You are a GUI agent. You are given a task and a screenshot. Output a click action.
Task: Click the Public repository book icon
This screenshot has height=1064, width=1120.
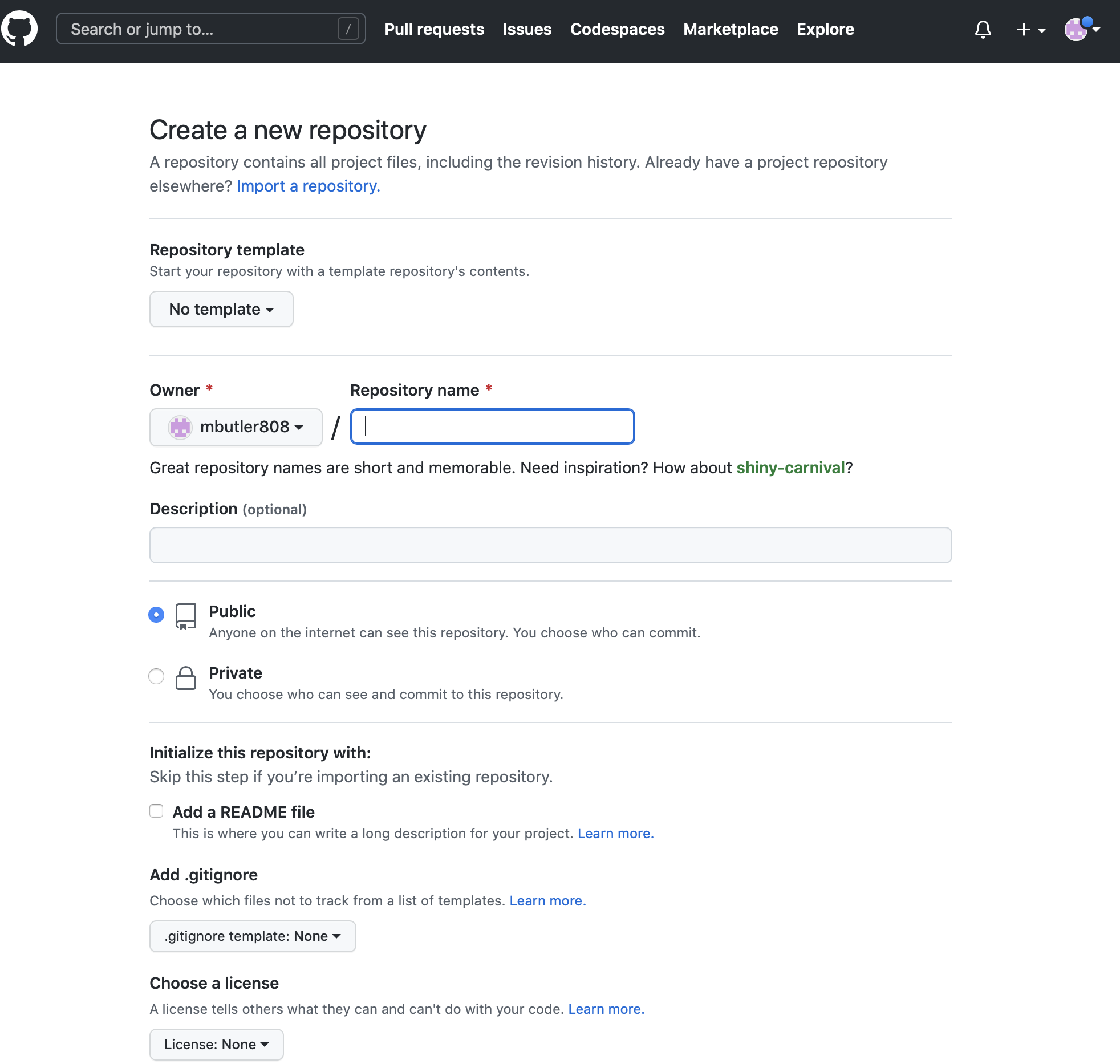click(186, 616)
